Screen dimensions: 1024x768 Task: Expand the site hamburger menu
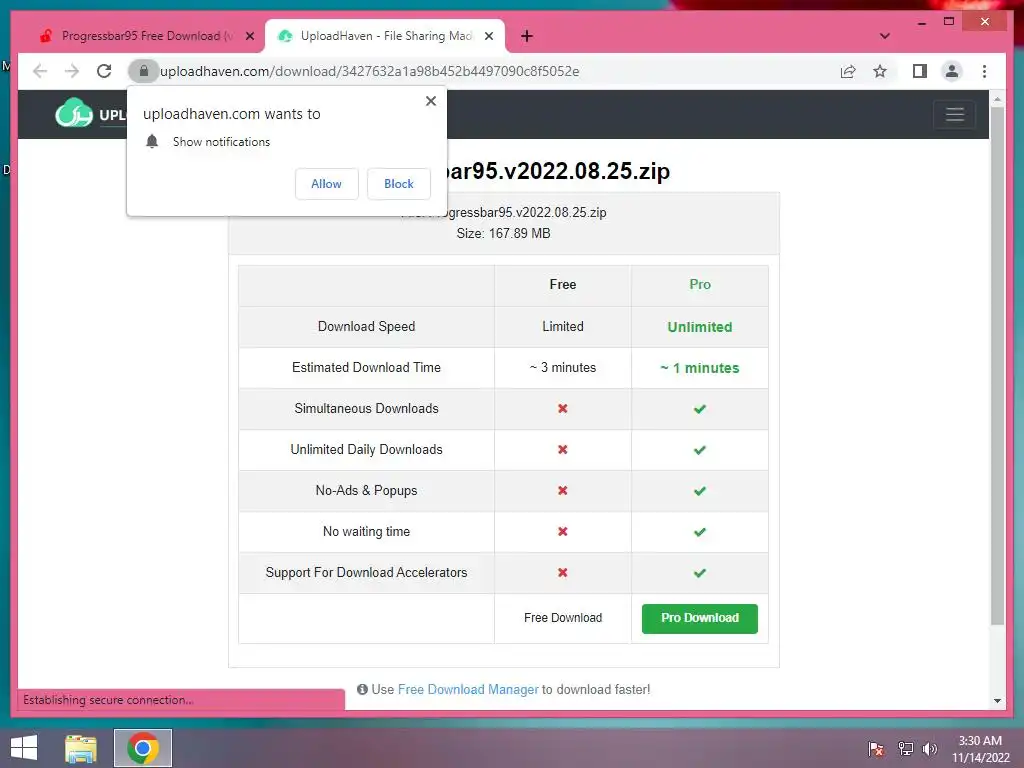click(x=955, y=114)
